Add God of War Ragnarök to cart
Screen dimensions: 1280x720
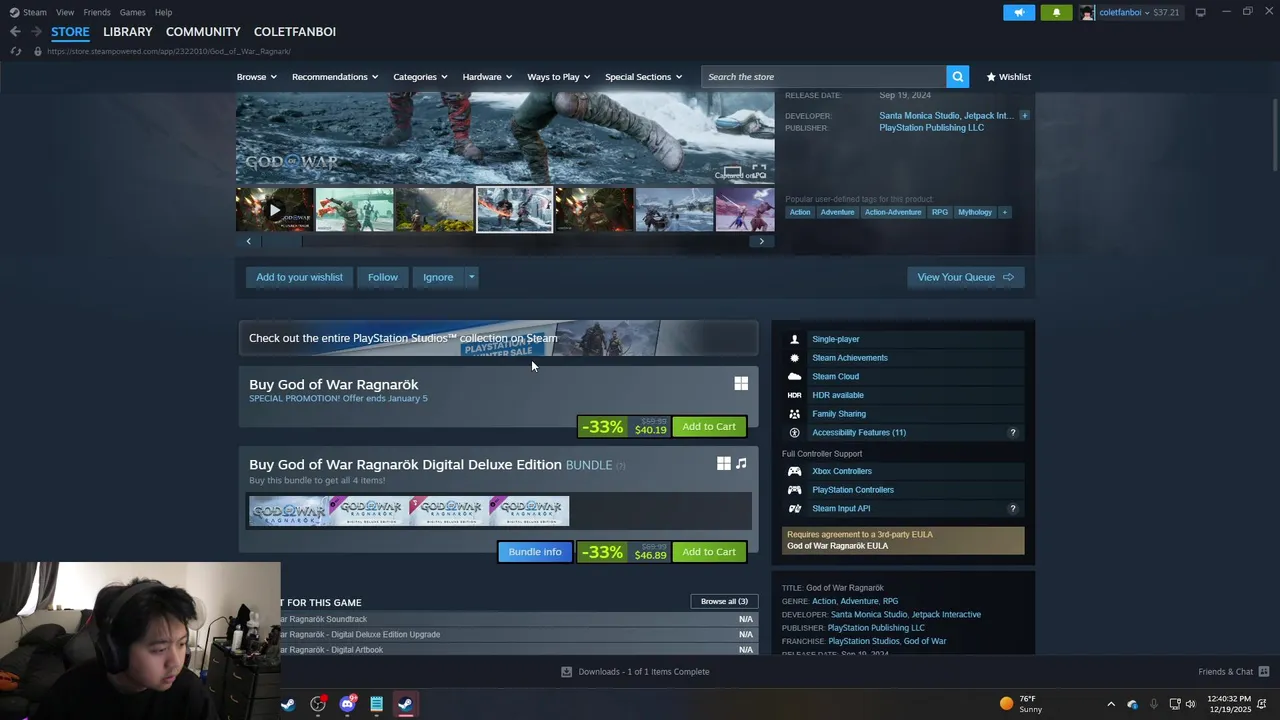click(x=709, y=427)
